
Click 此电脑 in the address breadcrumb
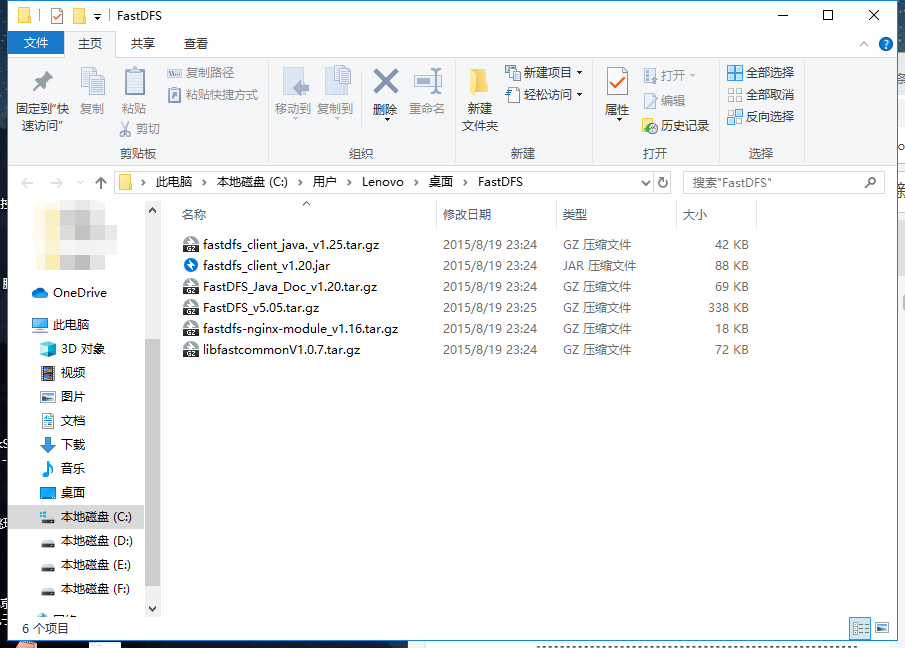[174, 182]
